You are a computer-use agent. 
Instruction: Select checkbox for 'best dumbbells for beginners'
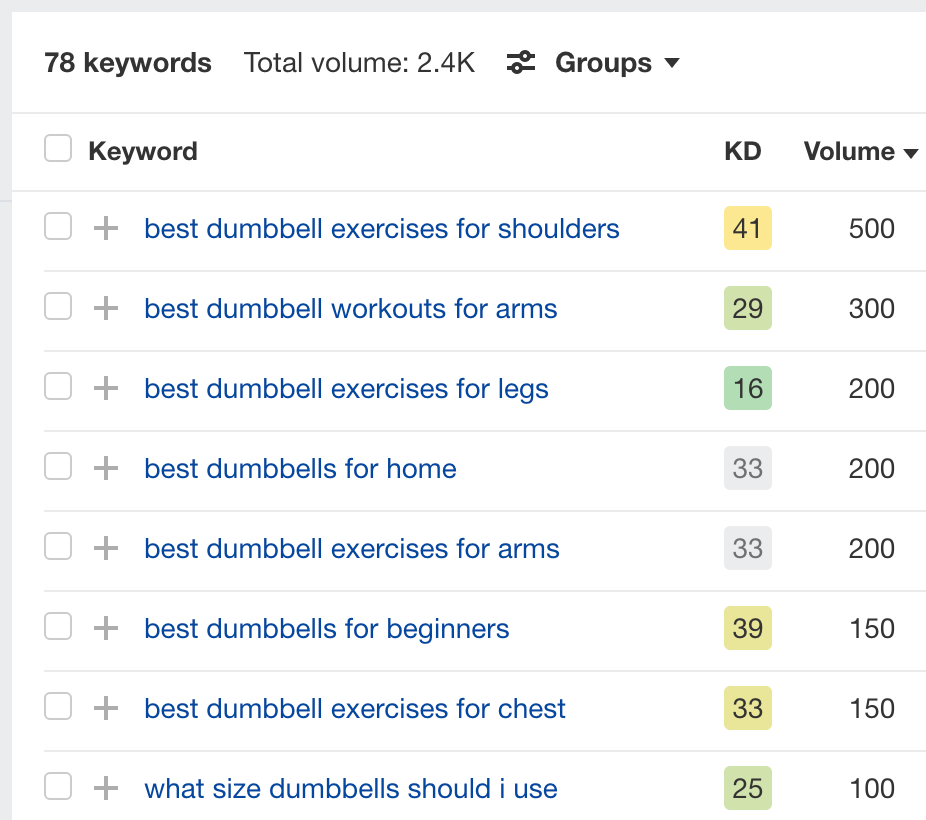[58, 626]
